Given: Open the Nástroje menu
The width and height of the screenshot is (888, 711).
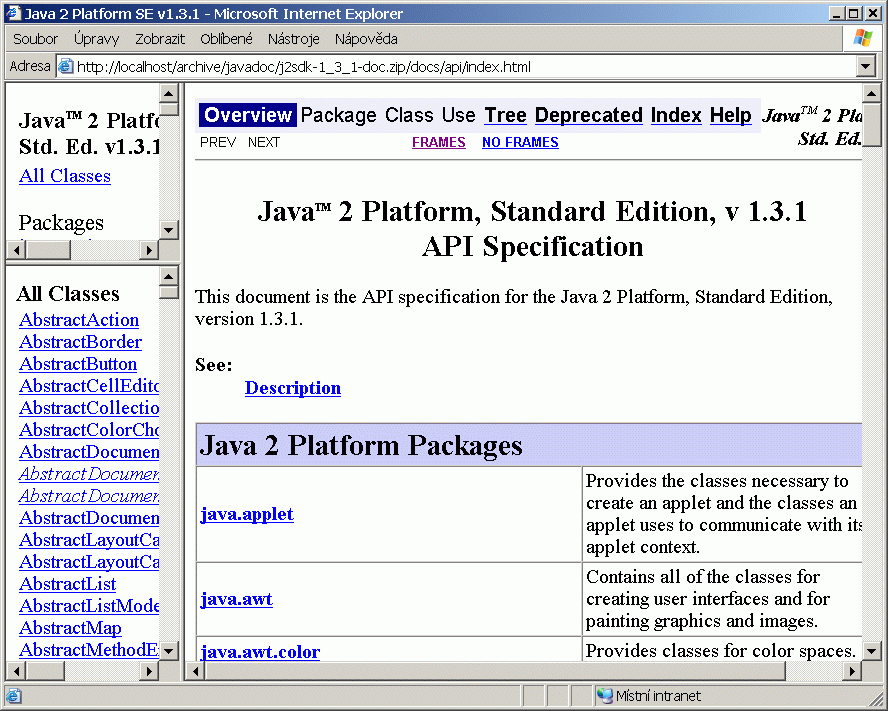Looking at the screenshot, I should pos(293,39).
